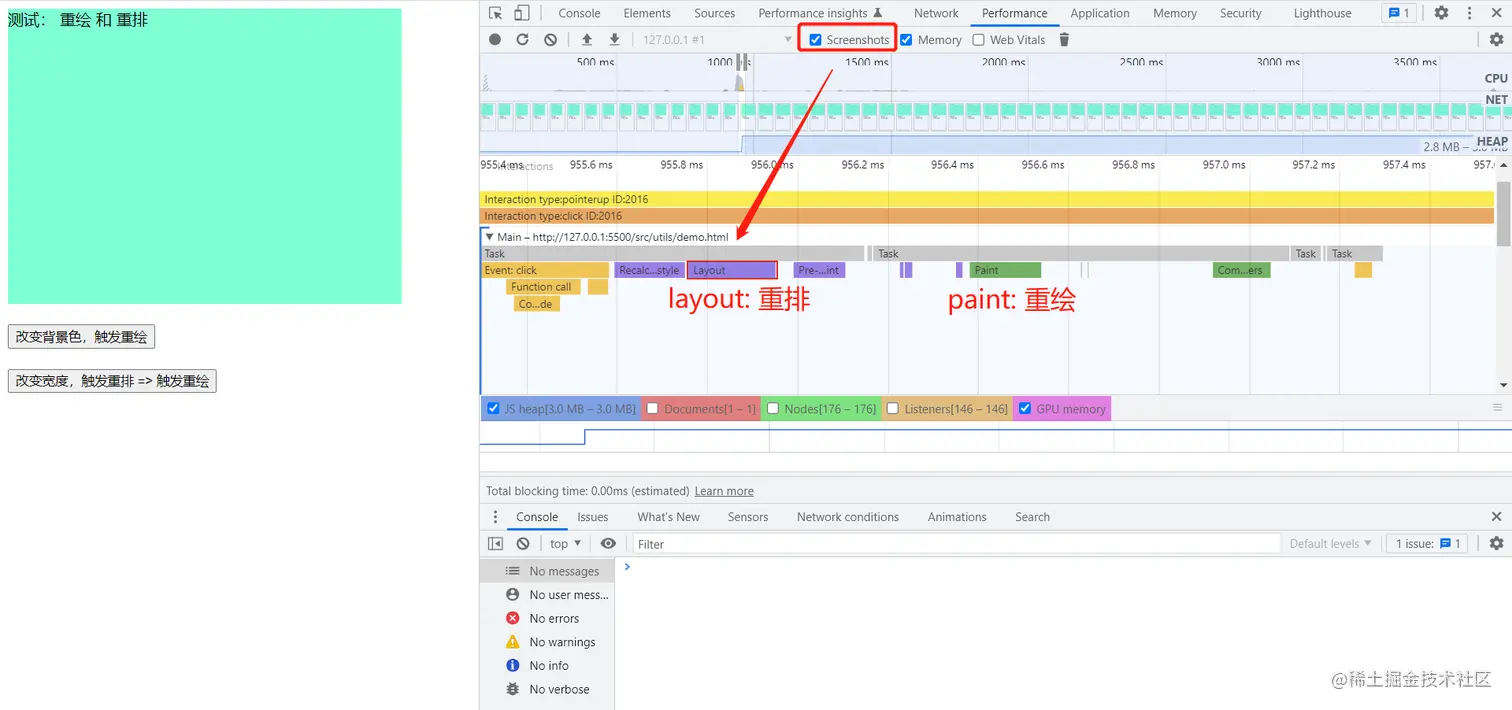Image resolution: width=1512 pixels, height=710 pixels.
Task: Click the reload and record icon
Action: coord(522,40)
